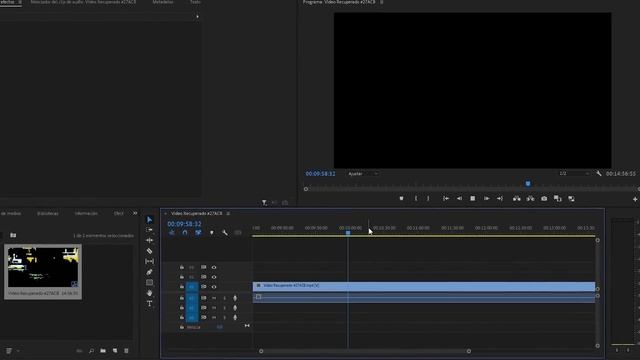Viewport: 640px width, 360px height.
Task: Click the timeline zoom scroll bar
Action: click(x=365, y=351)
